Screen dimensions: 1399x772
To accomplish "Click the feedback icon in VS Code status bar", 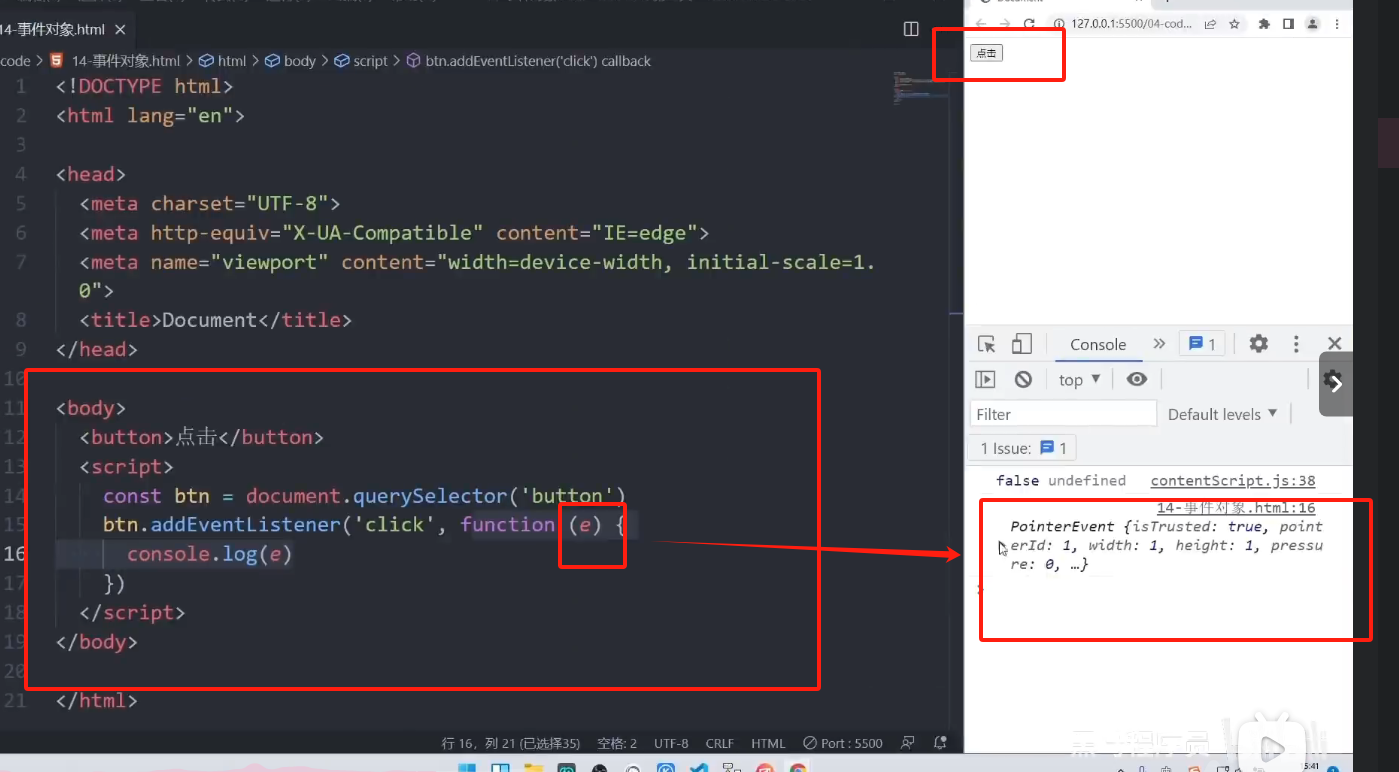I will [908, 743].
